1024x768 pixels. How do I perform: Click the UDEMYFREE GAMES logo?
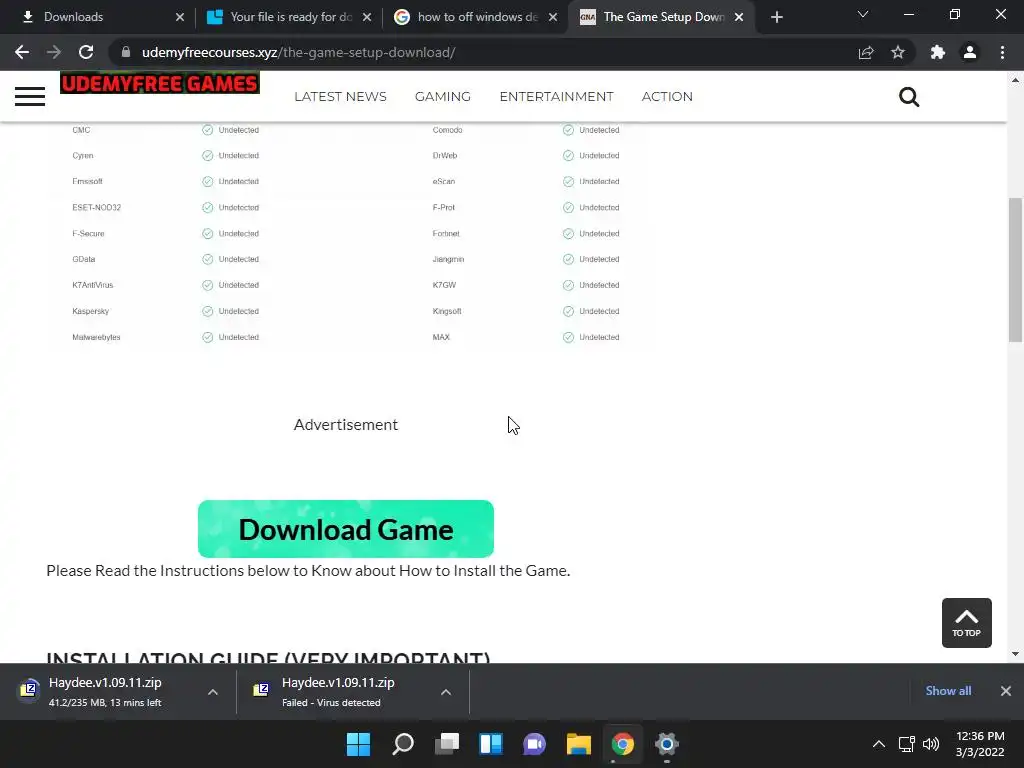pos(160,83)
